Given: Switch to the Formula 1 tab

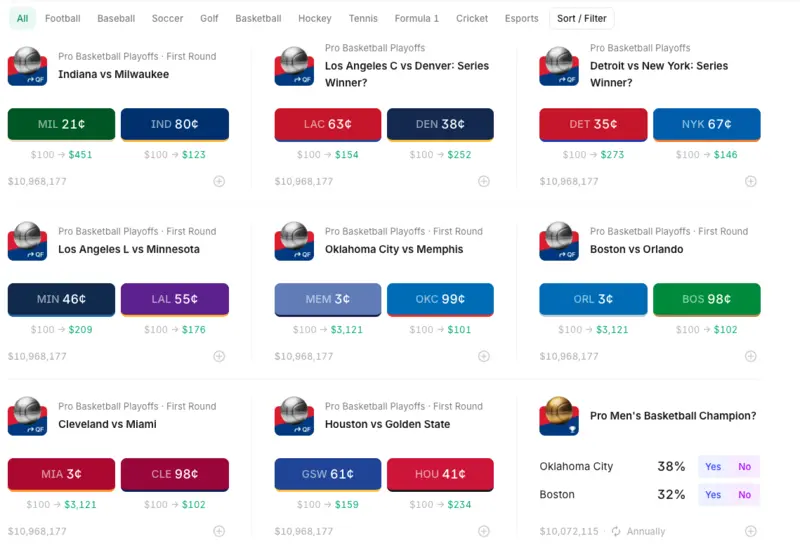Looking at the screenshot, I should click(x=416, y=18).
